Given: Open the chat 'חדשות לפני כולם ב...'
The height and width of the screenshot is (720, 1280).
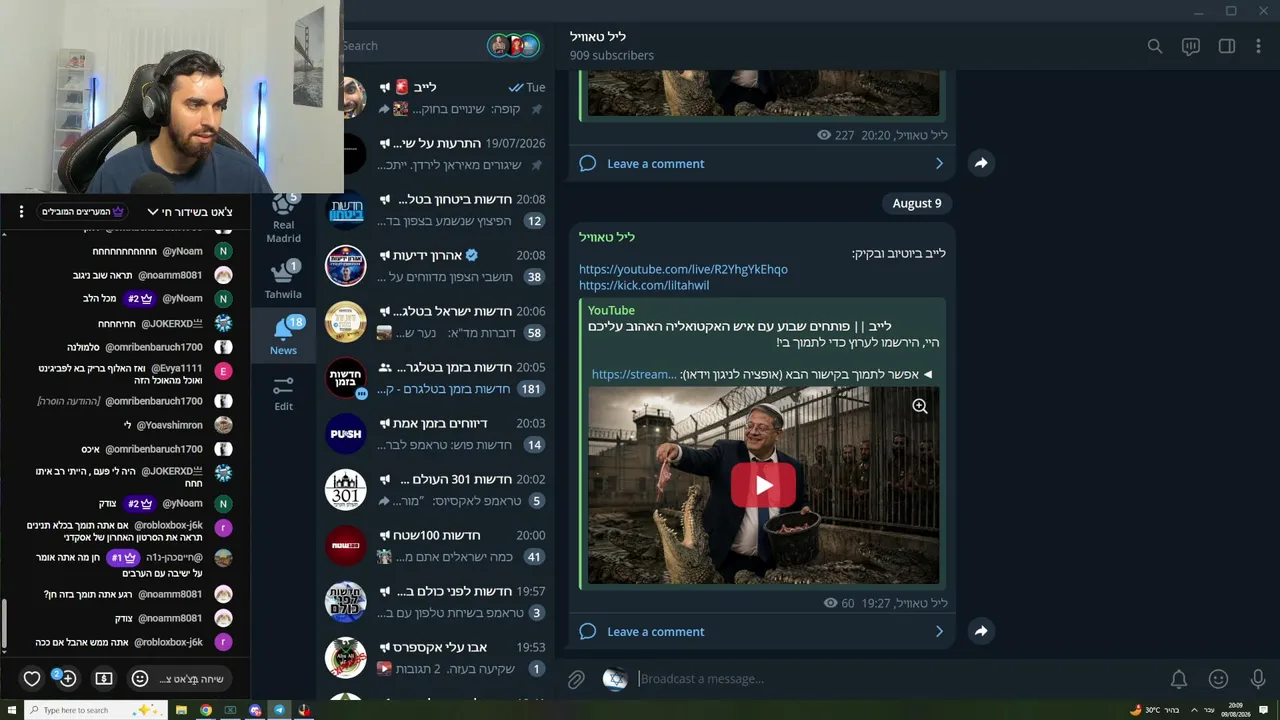Looking at the screenshot, I should [x=434, y=602].
